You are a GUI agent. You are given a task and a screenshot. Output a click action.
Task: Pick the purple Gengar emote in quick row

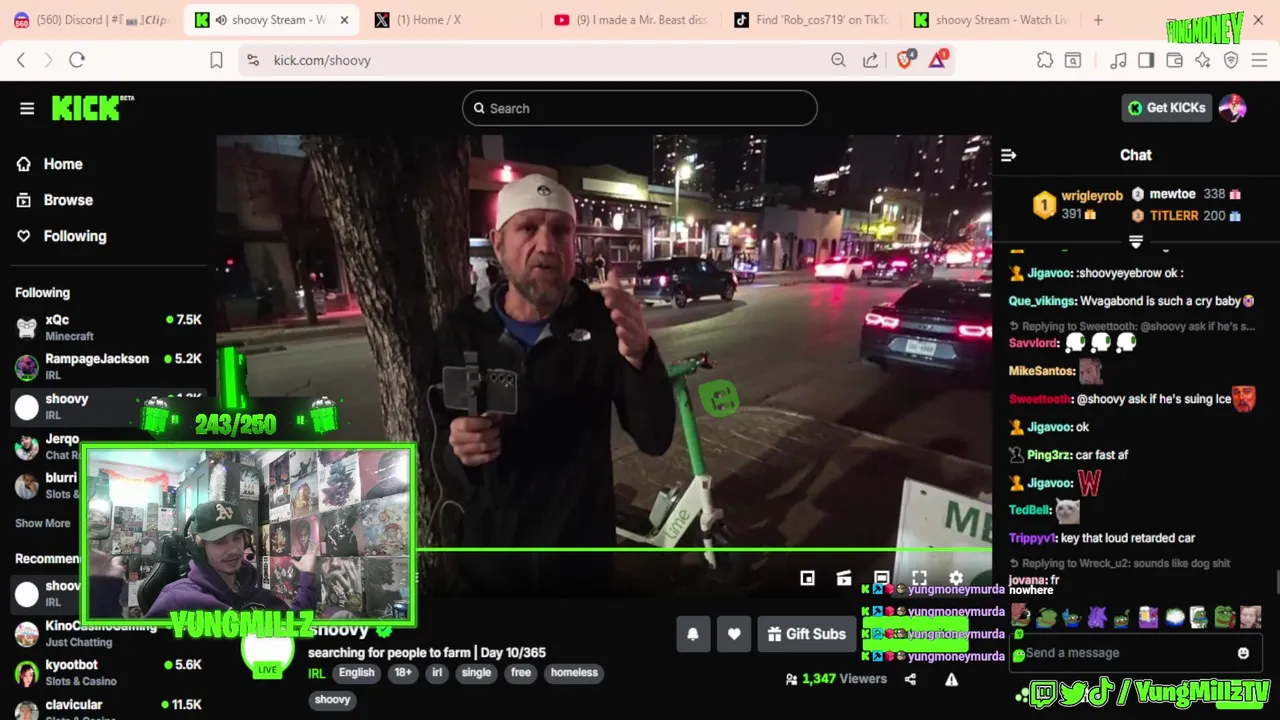point(1096,617)
